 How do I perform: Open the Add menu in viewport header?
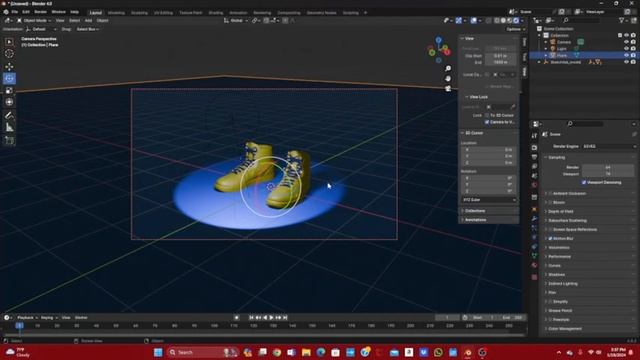88,20
